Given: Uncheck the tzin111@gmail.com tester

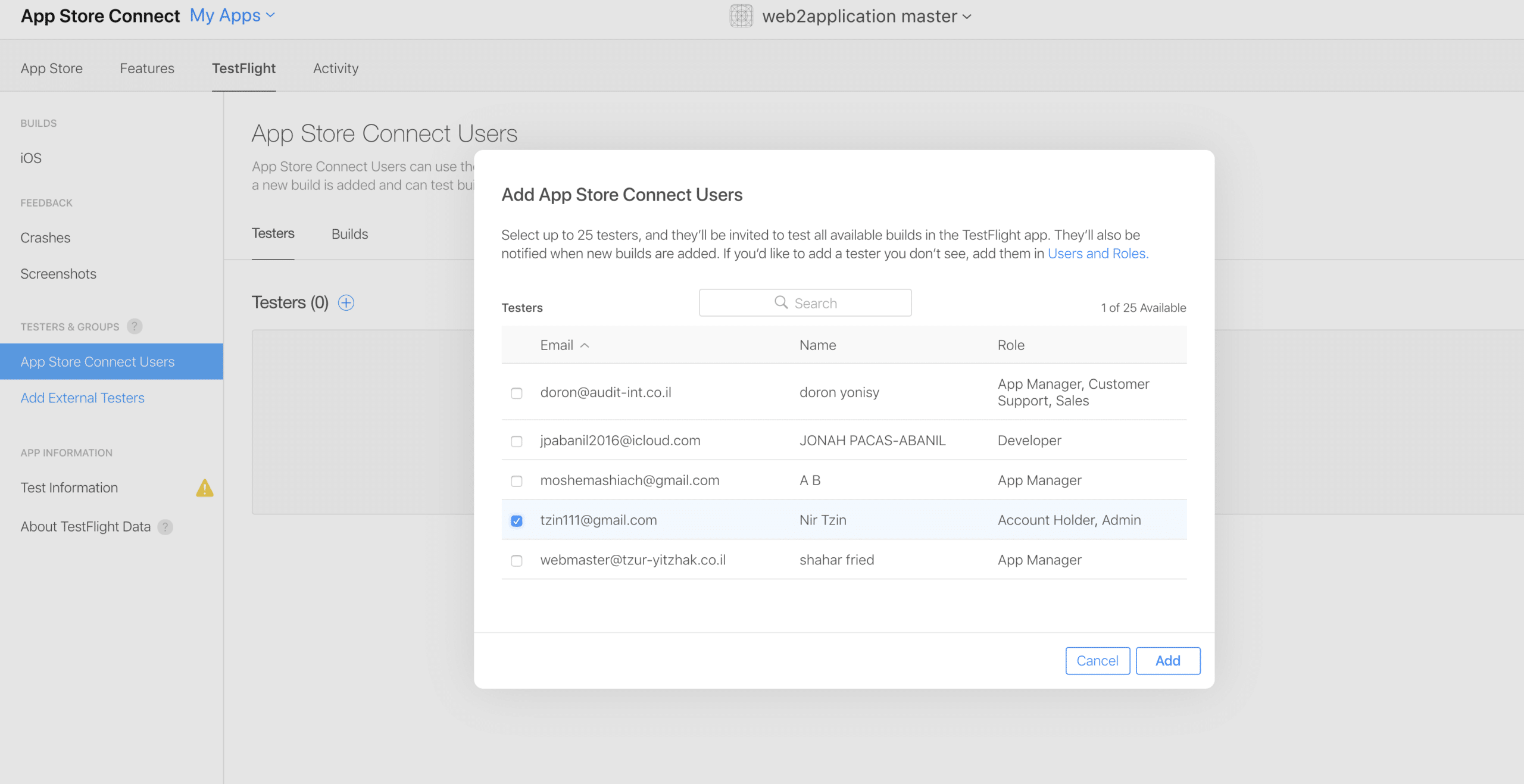Looking at the screenshot, I should [517, 521].
